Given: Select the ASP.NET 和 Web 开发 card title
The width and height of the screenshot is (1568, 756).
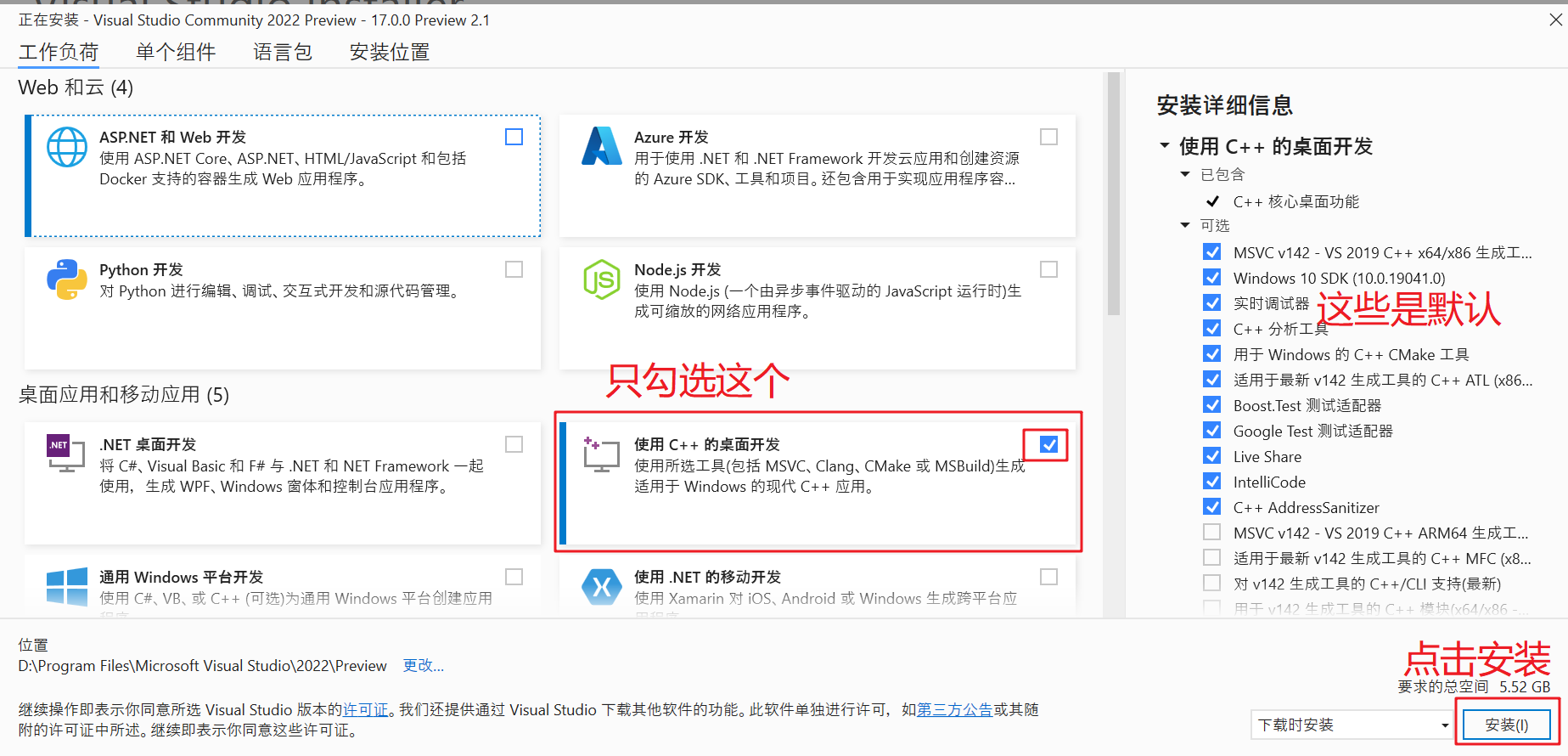Looking at the screenshot, I should point(172,137).
